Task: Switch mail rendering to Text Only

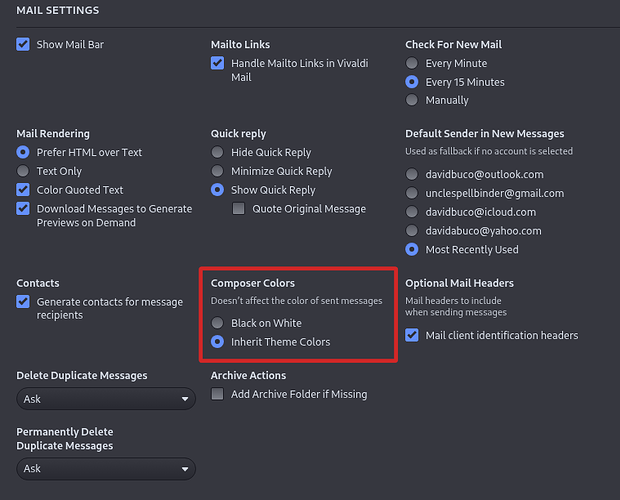Action: (x=23, y=171)
